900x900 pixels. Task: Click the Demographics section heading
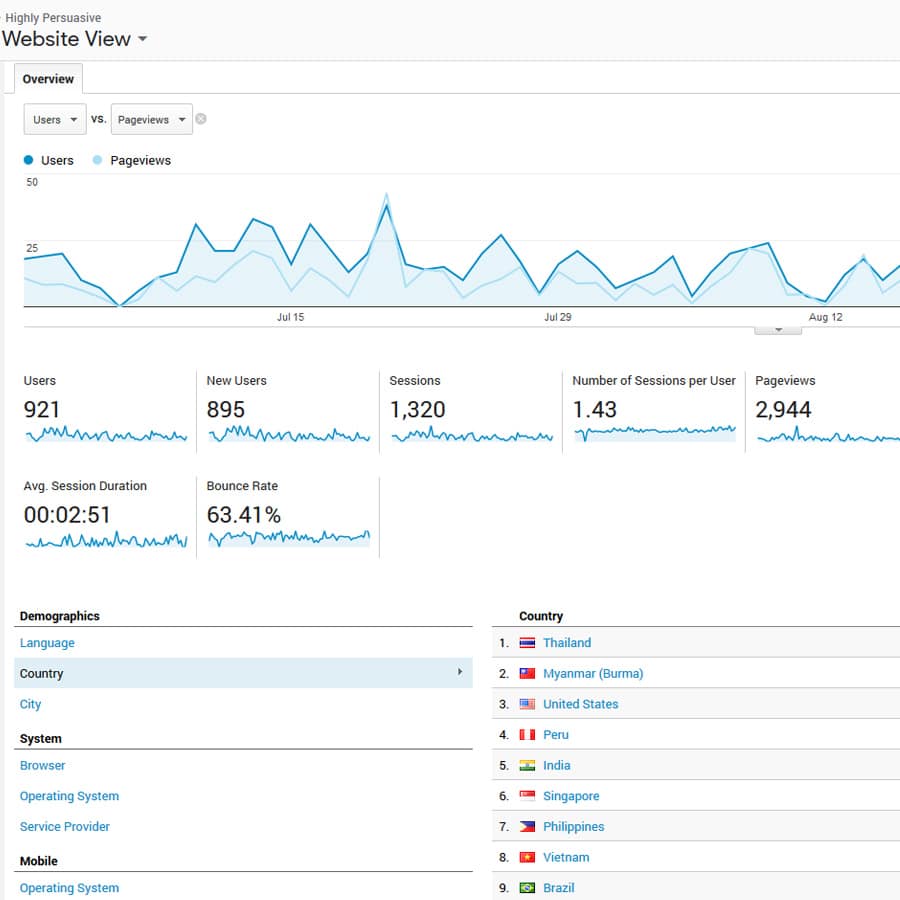coord(60,616)
